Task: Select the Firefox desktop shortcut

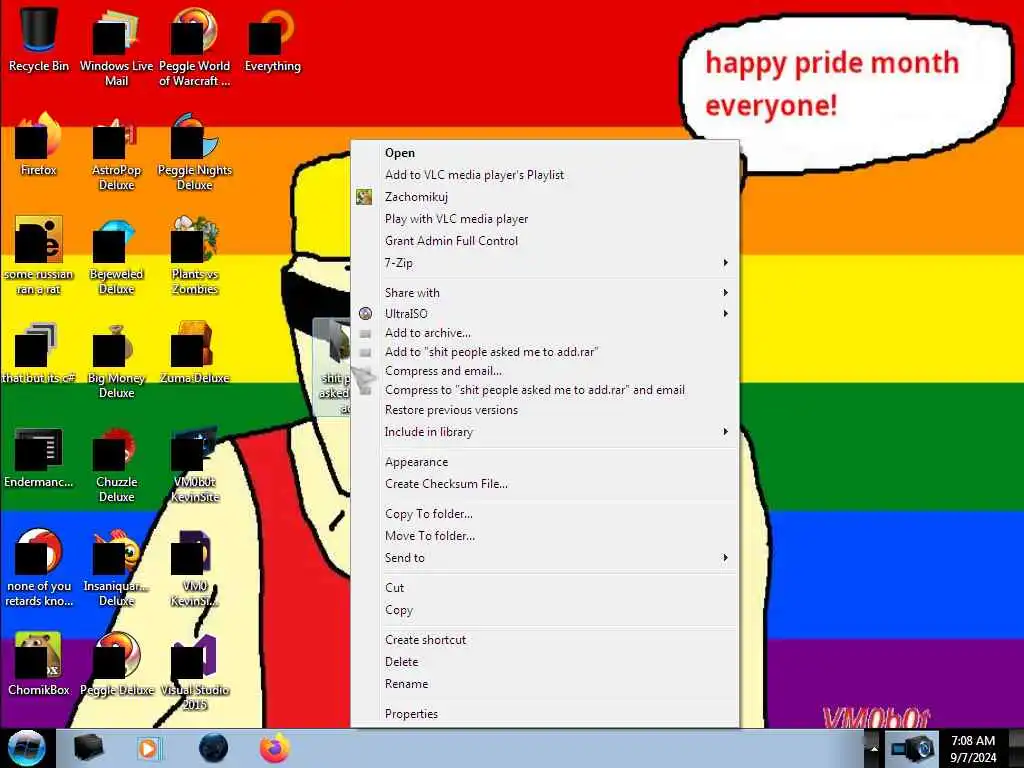Action: coord(39,145)
